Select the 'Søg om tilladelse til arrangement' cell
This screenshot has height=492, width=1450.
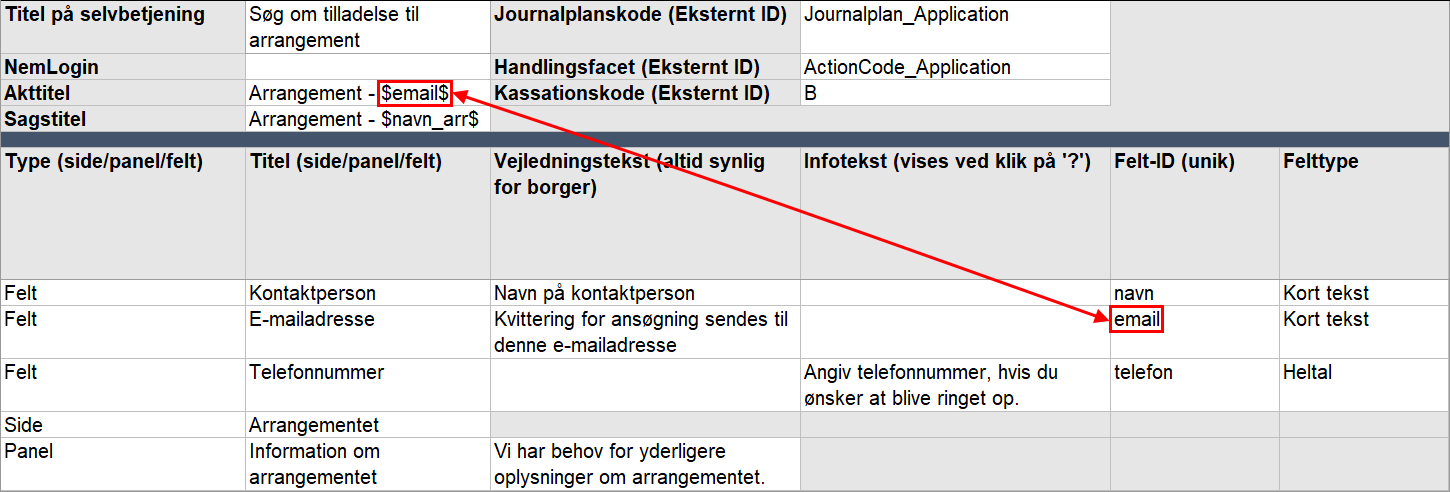click(x=367, y=27)
